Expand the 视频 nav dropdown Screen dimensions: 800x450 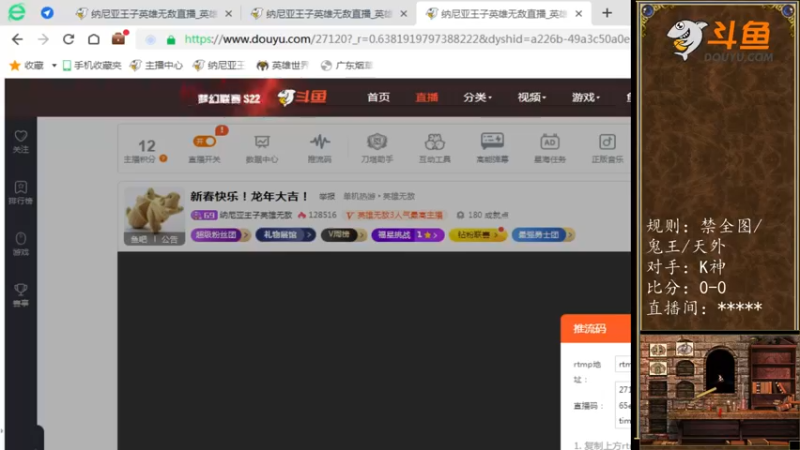point(532,97)
